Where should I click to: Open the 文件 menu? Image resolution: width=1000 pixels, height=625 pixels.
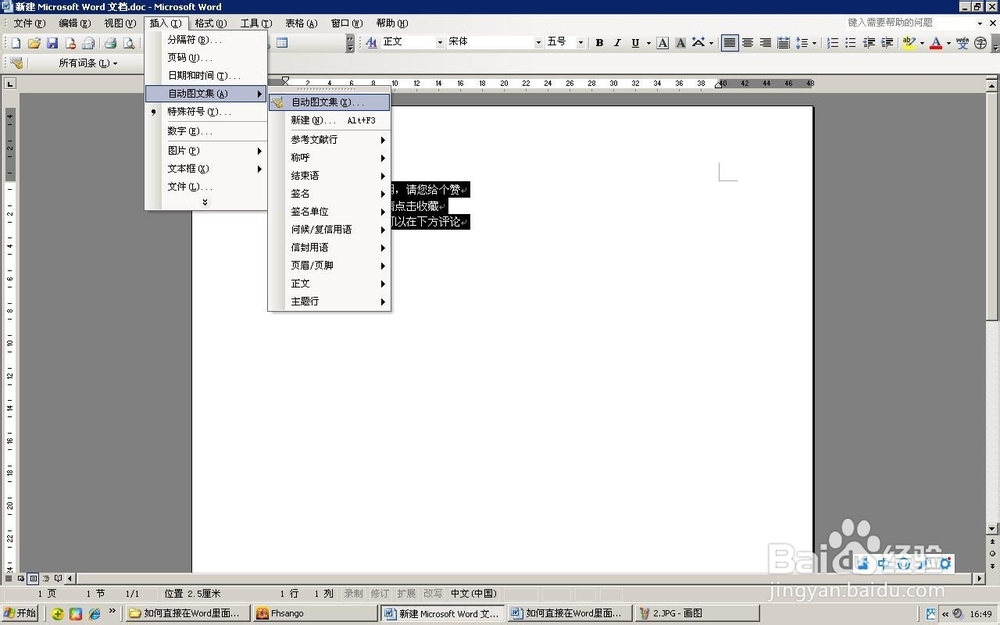[x=29, y=23]
